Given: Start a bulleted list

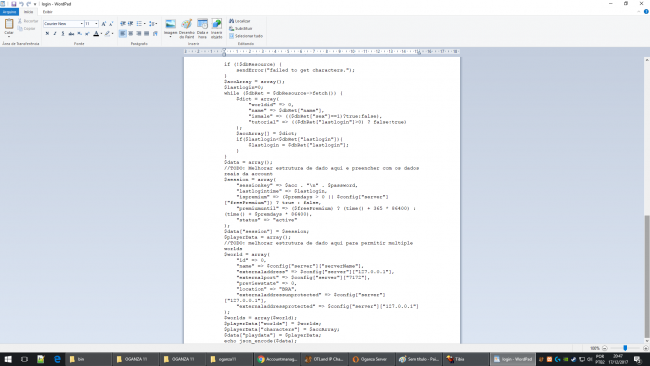Looking at the screenshot, I should coord(139,24).
